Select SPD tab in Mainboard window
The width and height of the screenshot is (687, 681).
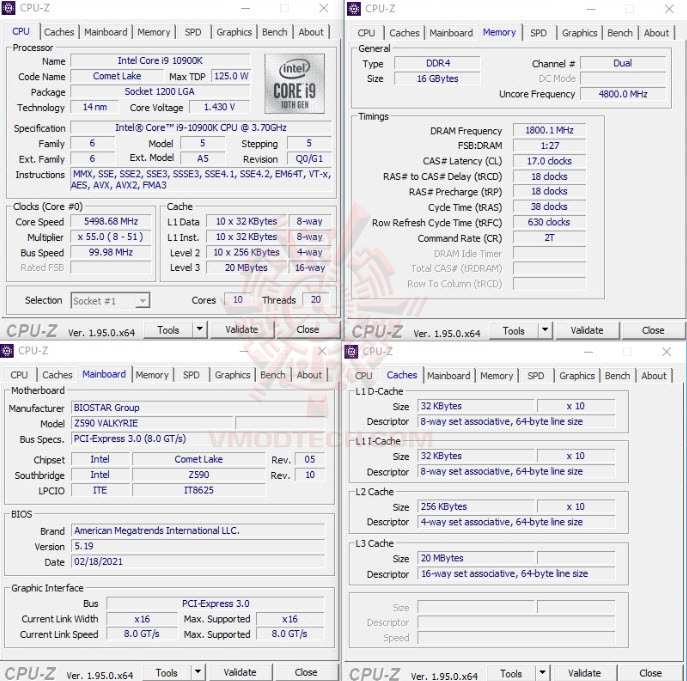[x=191, y=375]
